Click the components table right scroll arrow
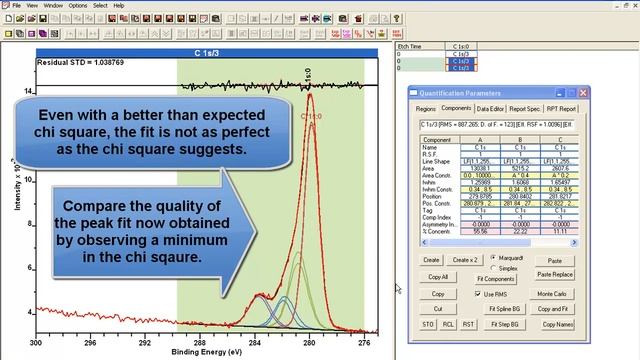Viewport: 640px width, 360px height. click(x=574, y=242)
